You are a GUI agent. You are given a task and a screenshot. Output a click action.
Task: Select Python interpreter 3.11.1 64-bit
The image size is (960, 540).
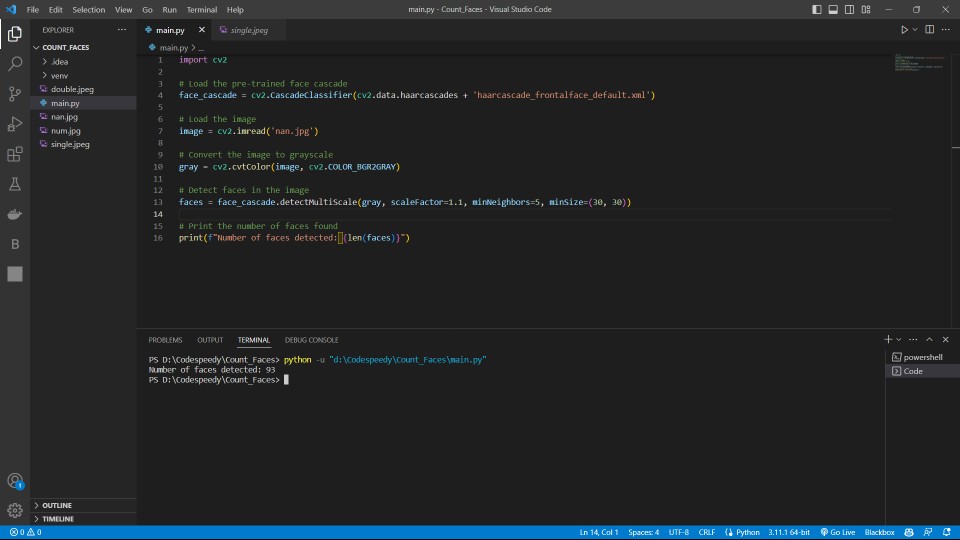point(789,532)
